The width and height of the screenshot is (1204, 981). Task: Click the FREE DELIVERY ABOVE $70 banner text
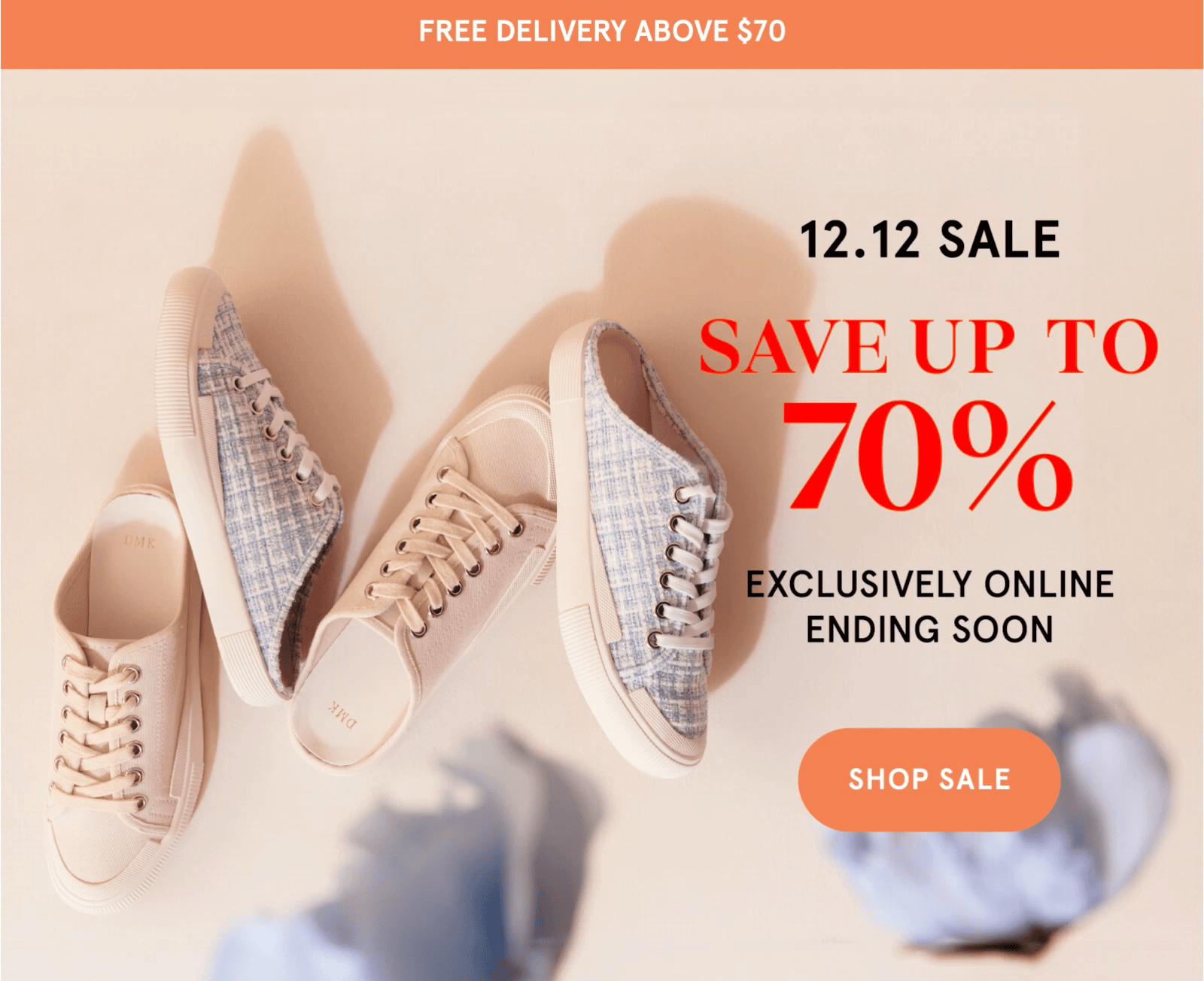point(602,32)
